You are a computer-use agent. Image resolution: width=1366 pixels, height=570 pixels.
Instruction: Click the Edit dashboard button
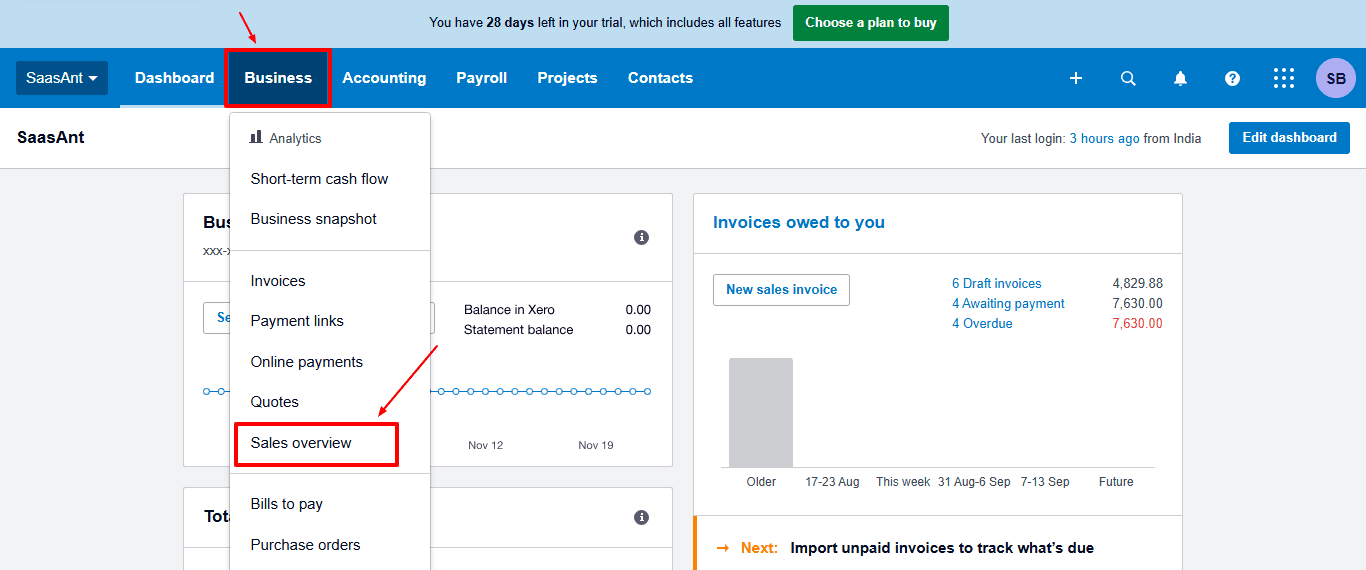tap(1289, 138)
